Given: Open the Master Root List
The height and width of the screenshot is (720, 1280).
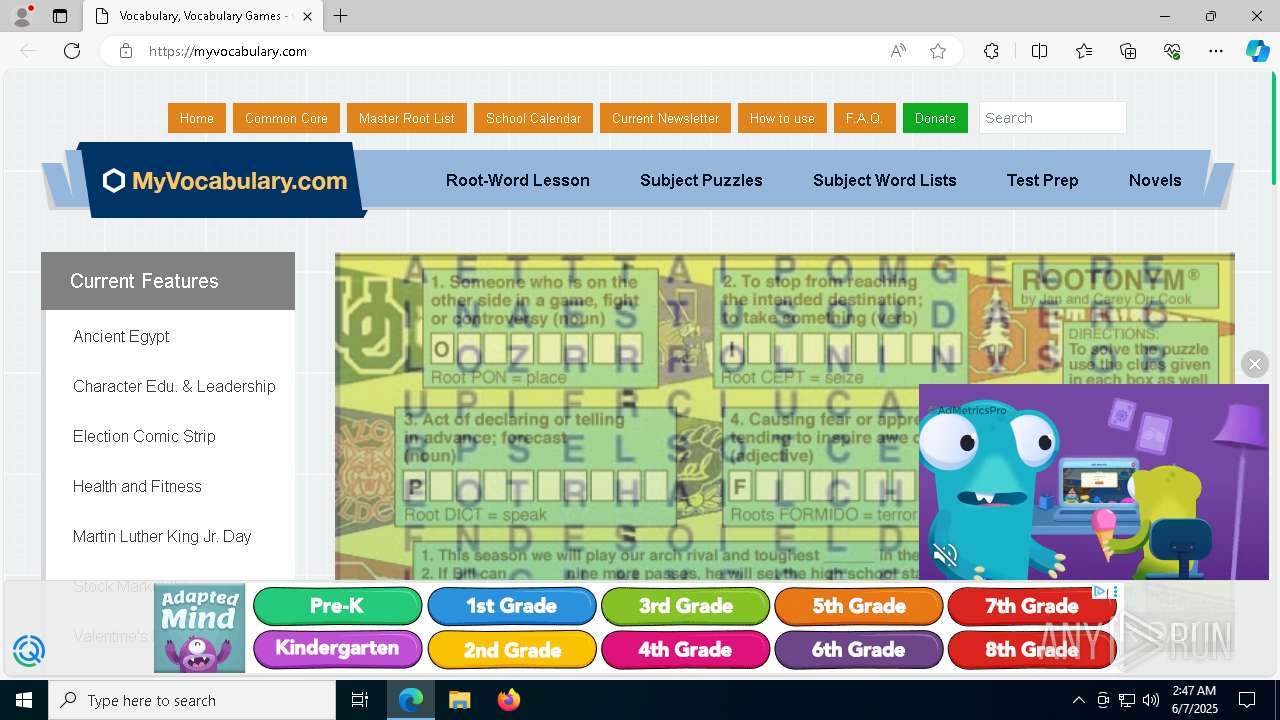Looking at the screenshot, I should tap(407, 118).
